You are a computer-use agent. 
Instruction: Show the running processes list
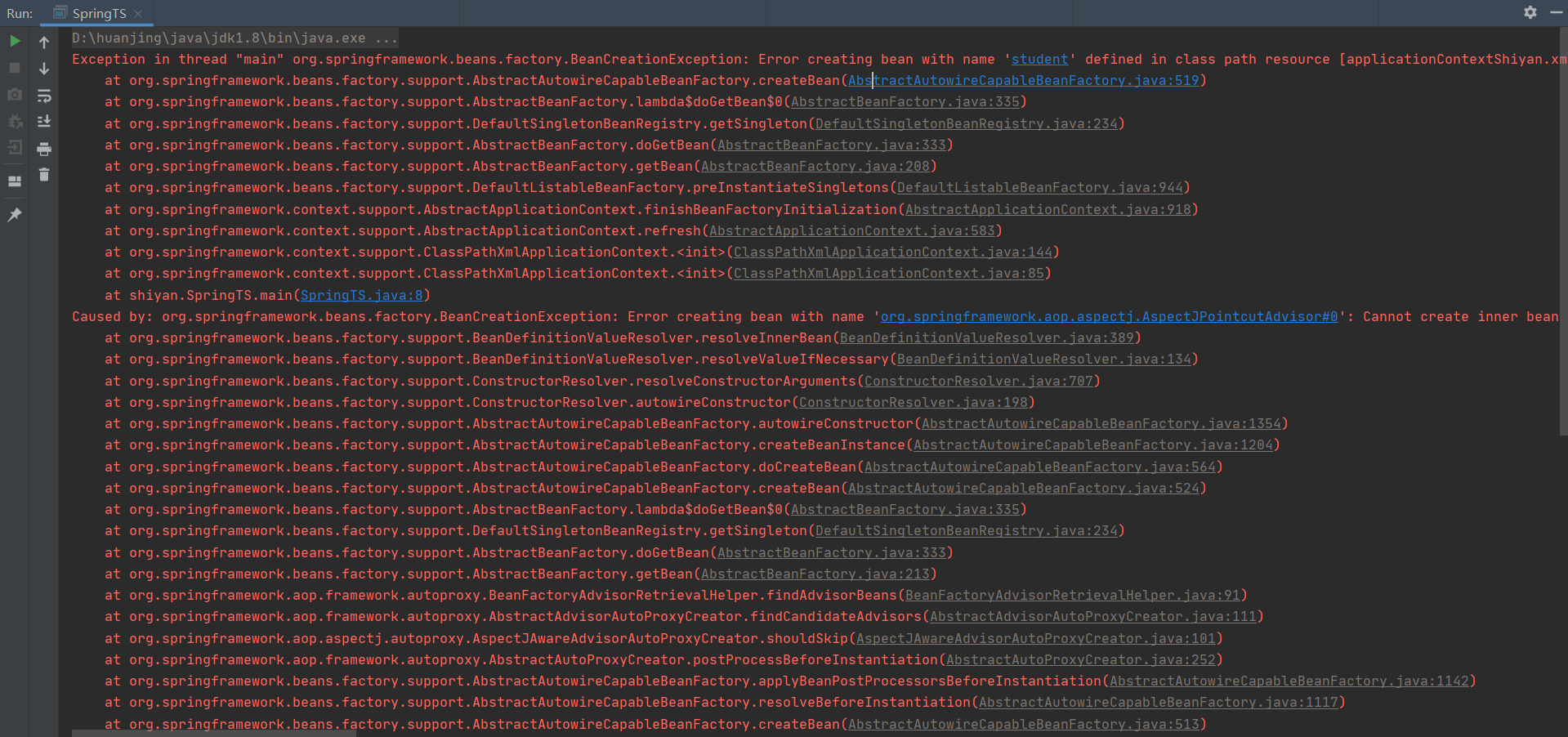click(x=14, y=149)
